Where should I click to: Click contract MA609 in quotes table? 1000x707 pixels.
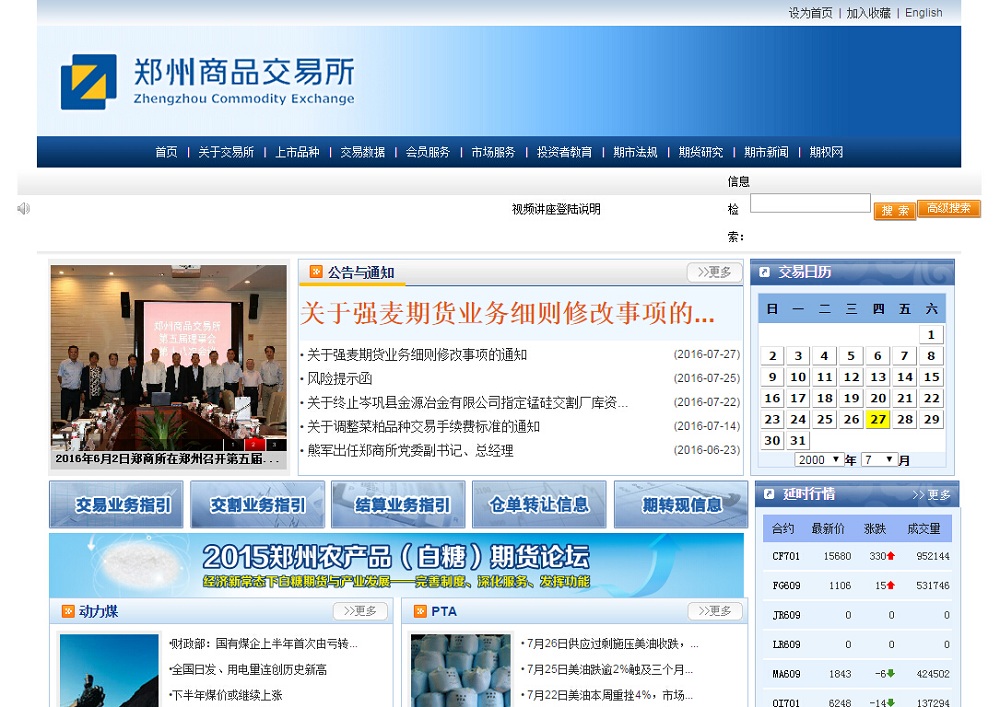(x=786, y=674)
